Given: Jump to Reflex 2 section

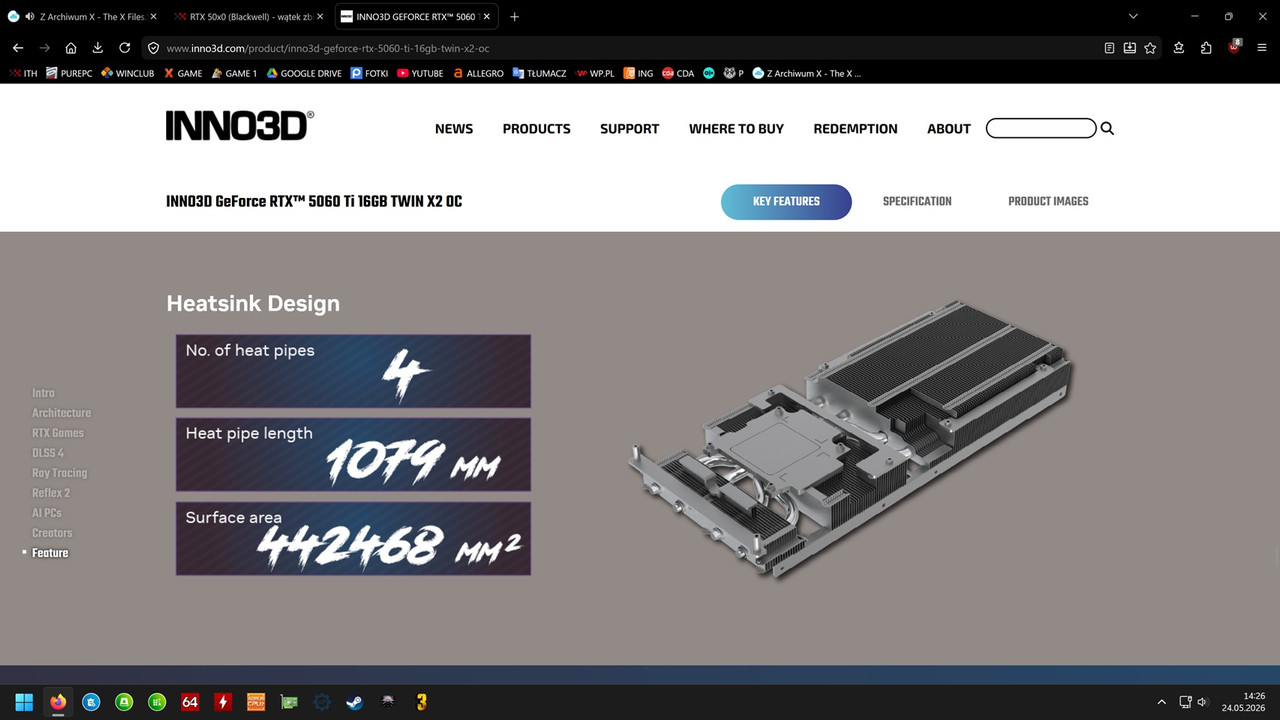Looking at the screenshot, I should (51, 493).
